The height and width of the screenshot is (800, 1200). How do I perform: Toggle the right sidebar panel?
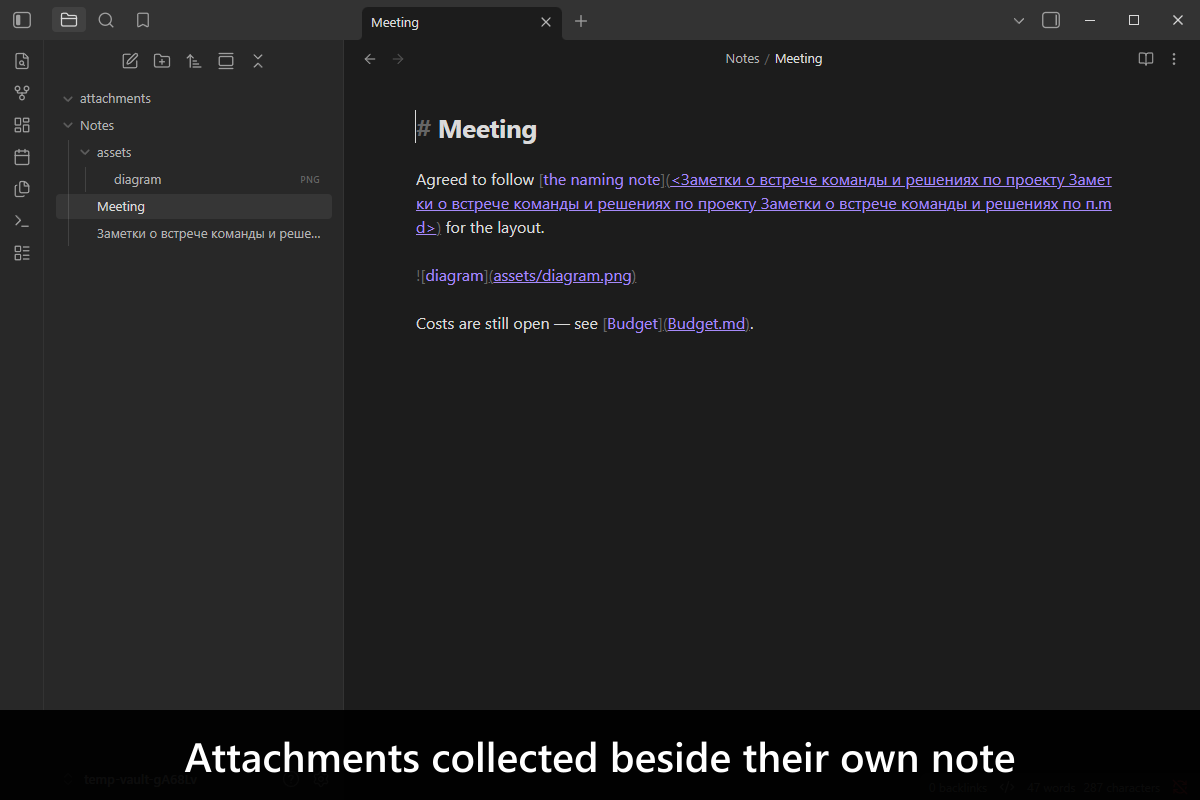click(1051, 20)
